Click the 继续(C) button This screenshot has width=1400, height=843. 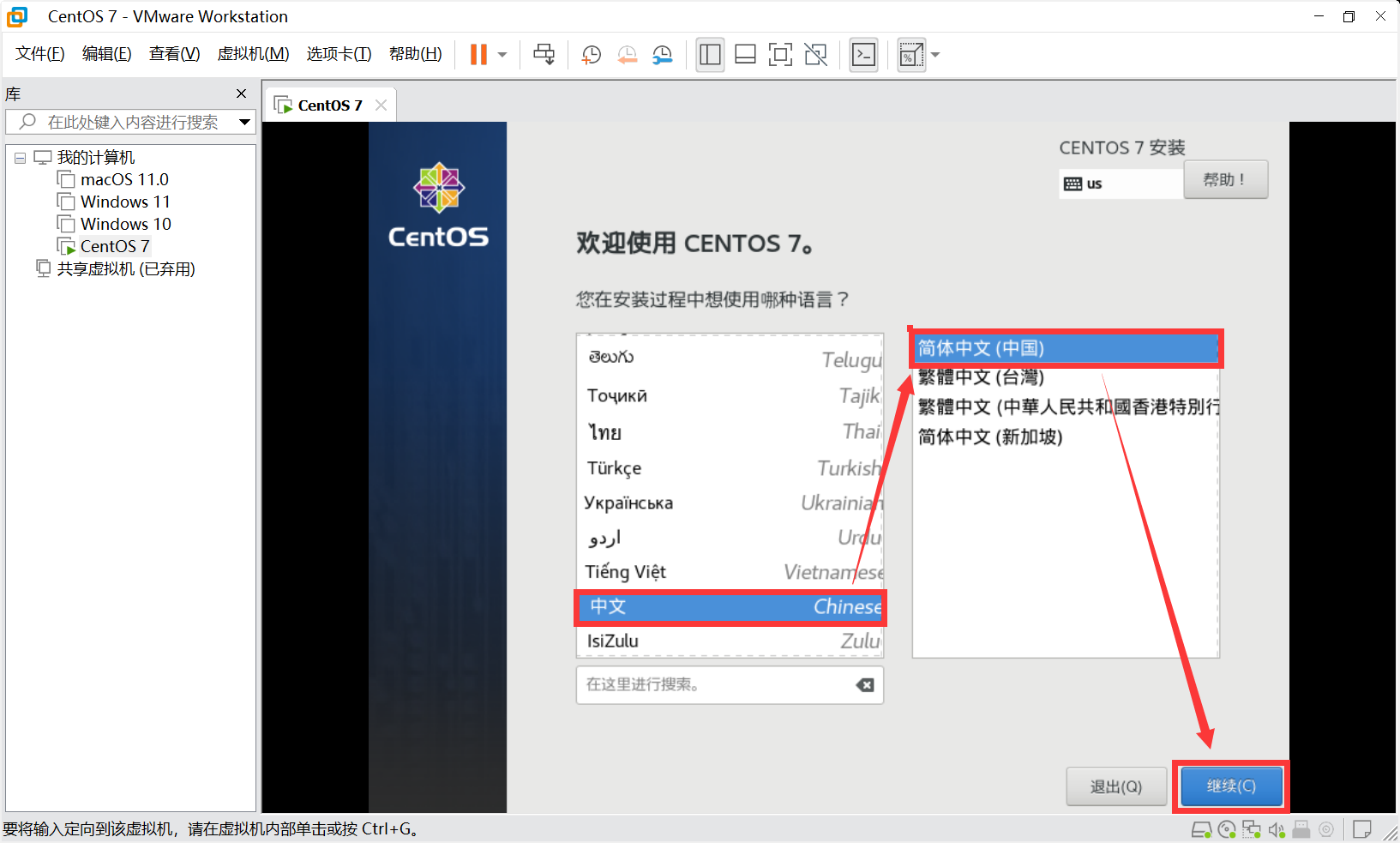(1229, 786)
